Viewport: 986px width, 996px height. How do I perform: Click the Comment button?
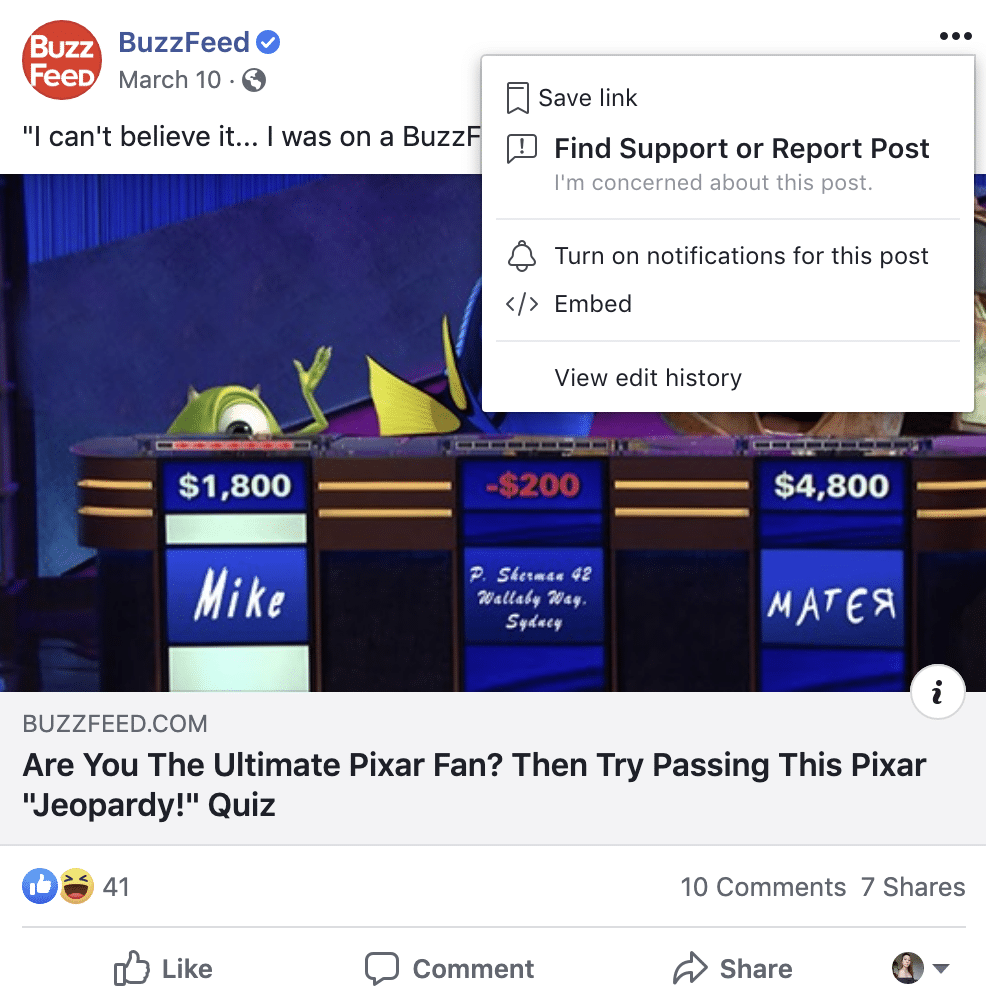[x=450, y=968]
